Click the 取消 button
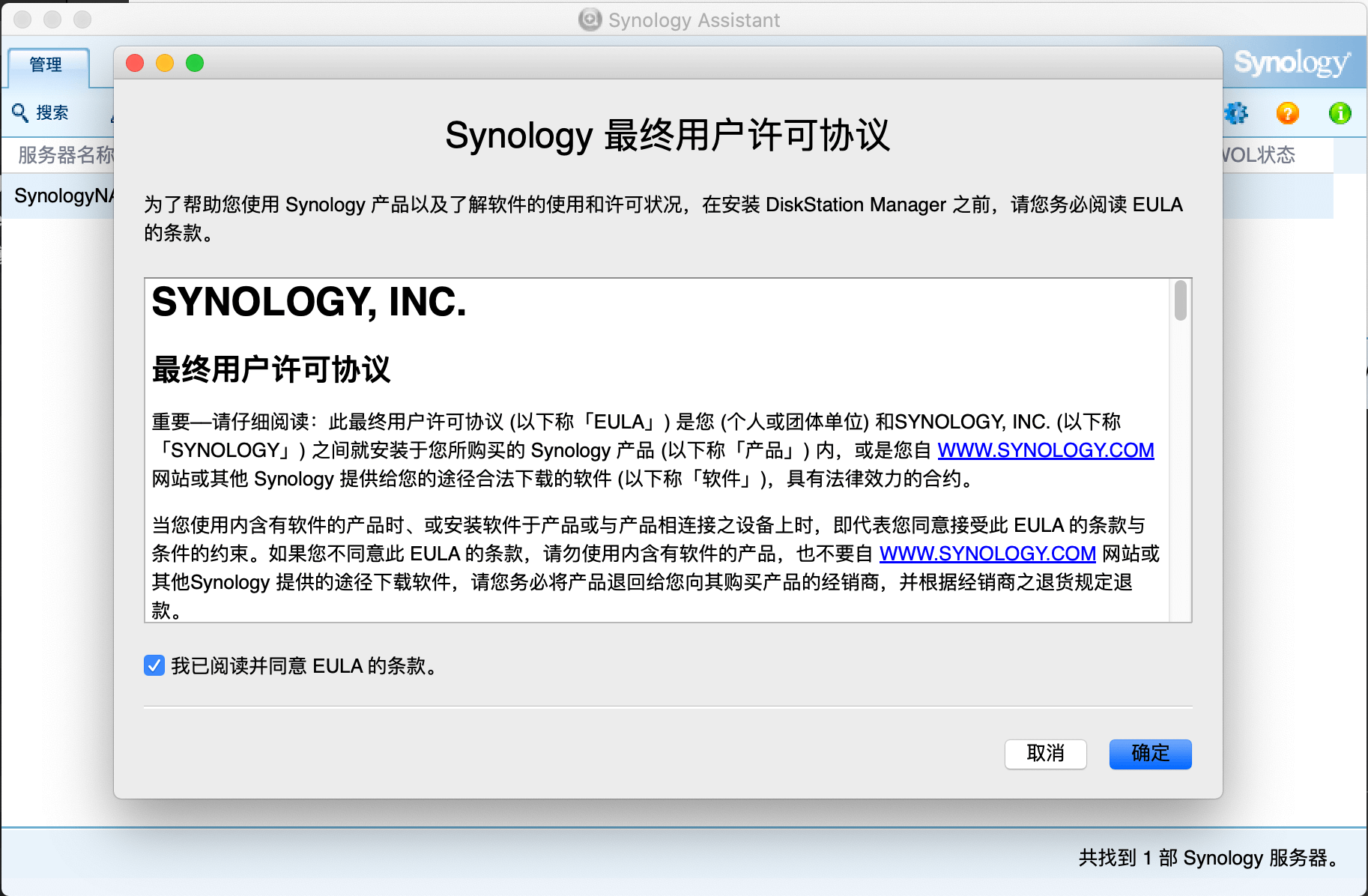This screenshot has height=896, width=1368. [x=1045, y=754]
